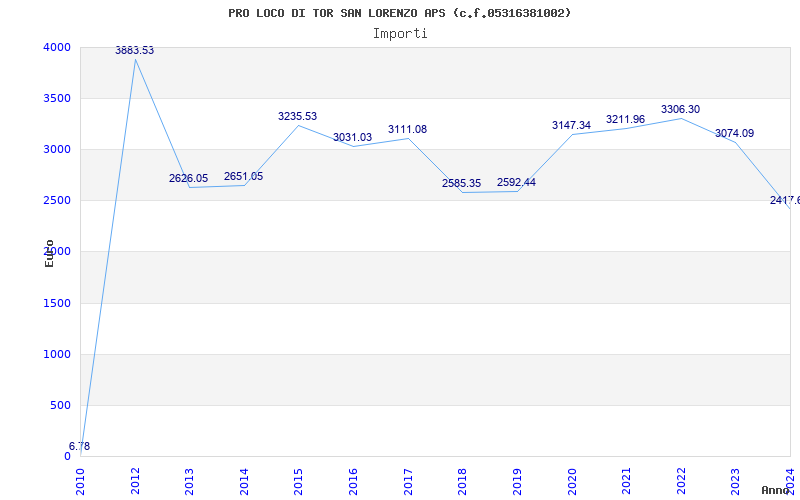
Task: Select the 2592.44 data label
Action: coord(516,183)
